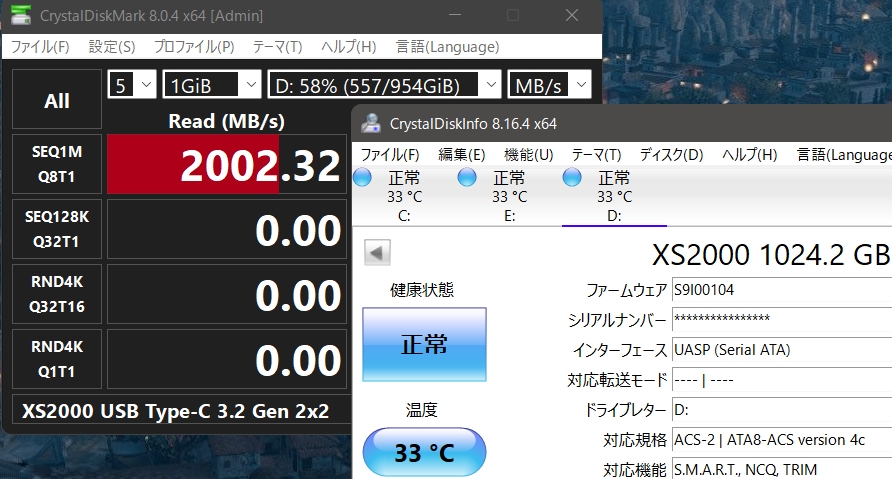This screenshot has height=479, width=892.
Task: Click the blue status orb for drive C:
Action: point(362,177)
